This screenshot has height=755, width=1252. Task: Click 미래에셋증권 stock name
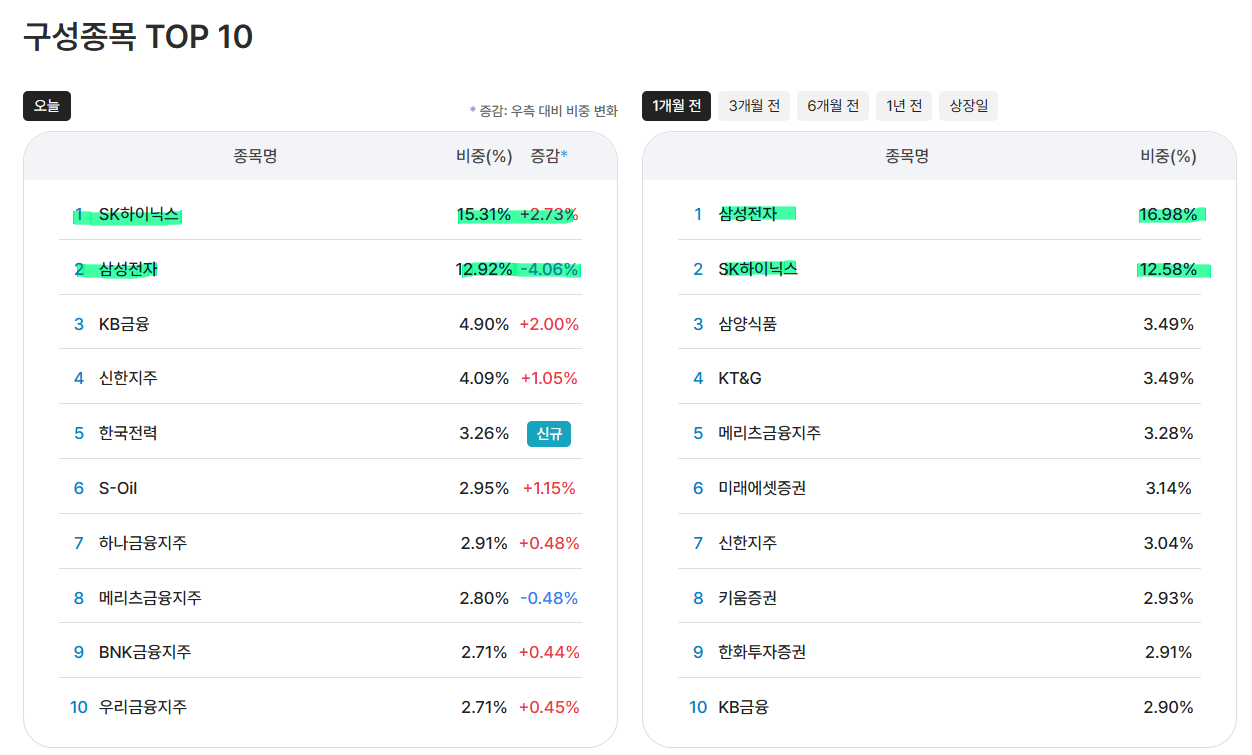(762, 489)
